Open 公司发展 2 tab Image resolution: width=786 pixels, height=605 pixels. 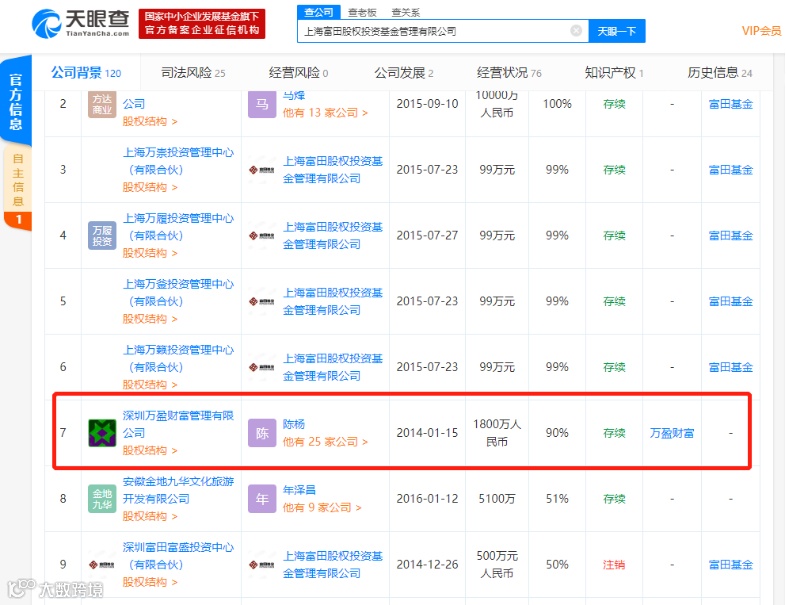pos(404,73)
